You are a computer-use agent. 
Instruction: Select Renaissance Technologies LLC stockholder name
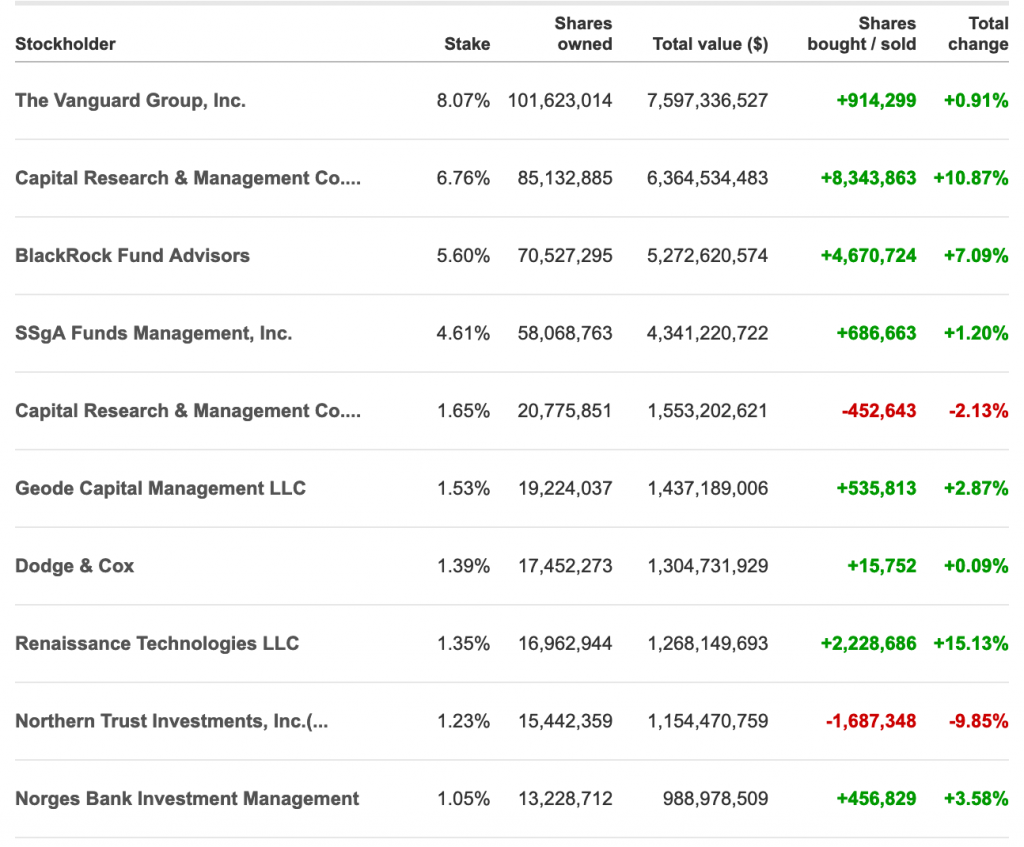point(157,643)
